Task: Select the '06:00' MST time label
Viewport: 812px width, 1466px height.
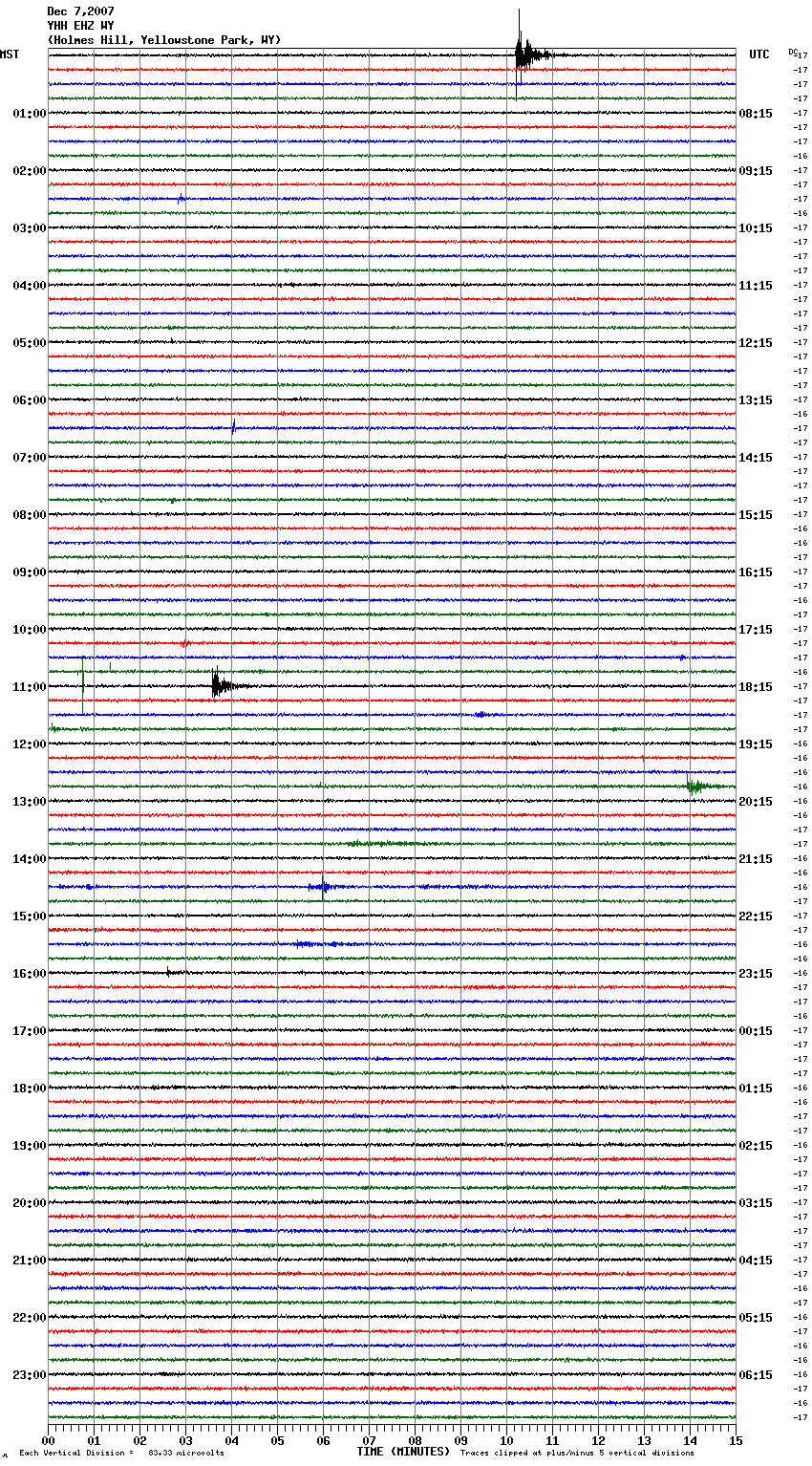Action: tap(30, 400)
